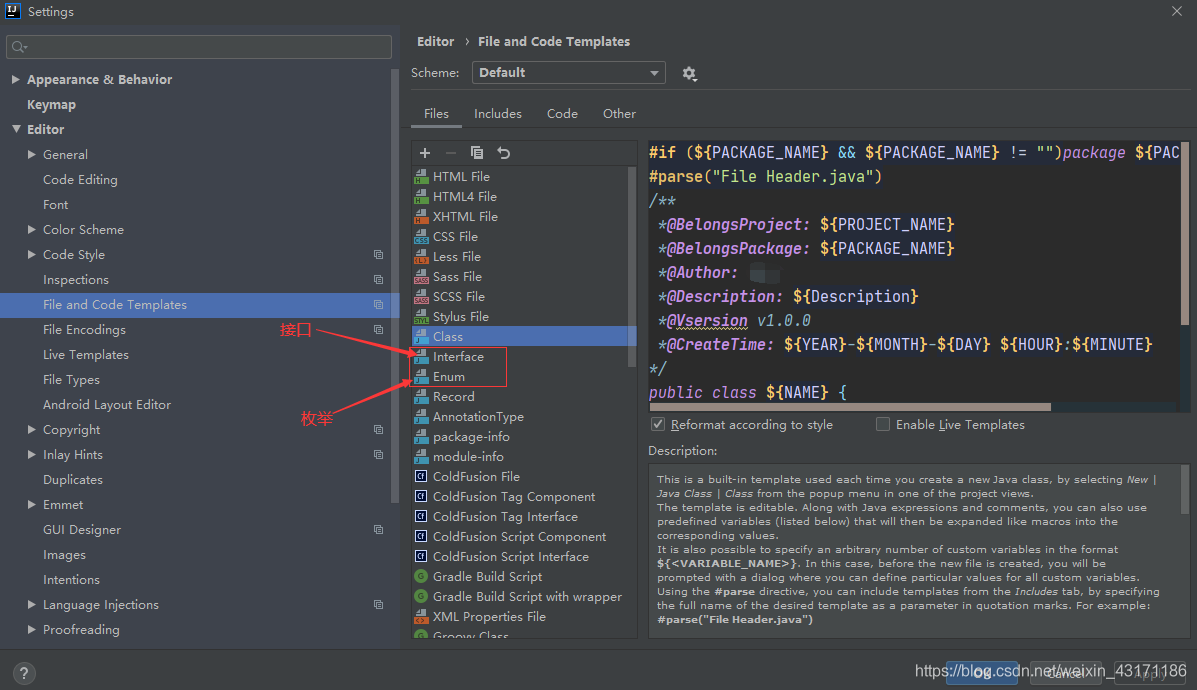Open the Other tab

619,114
